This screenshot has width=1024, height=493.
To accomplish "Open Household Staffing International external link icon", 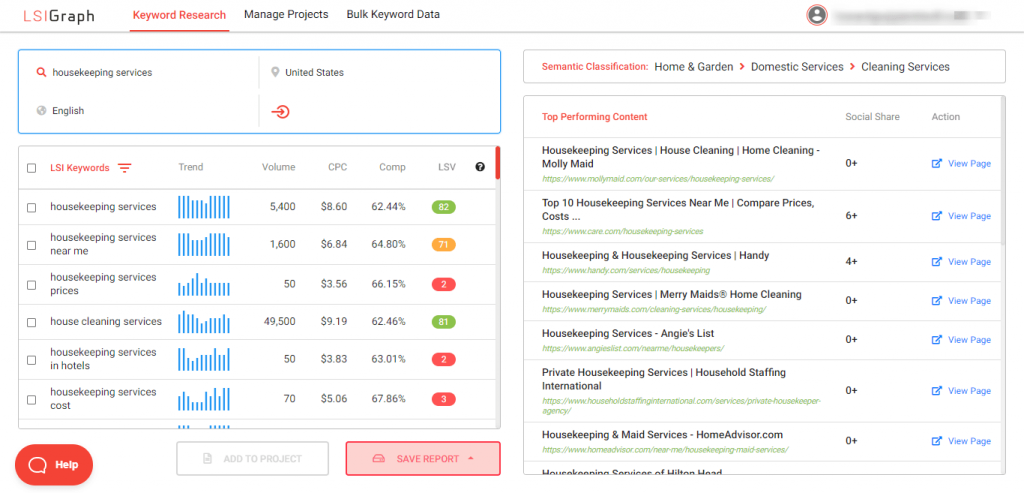I will [936, 391].
